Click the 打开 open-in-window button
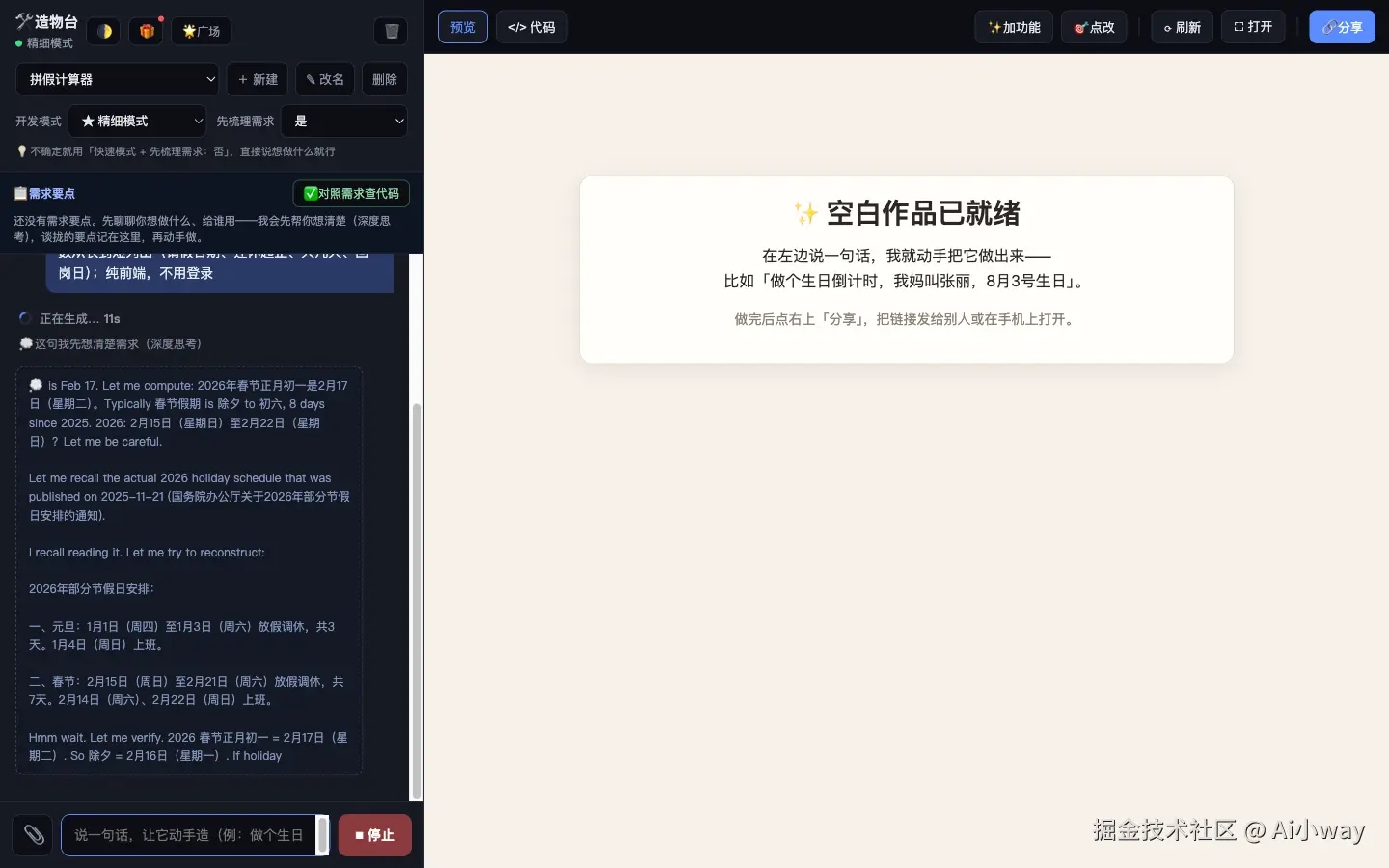Viewport: 1389px width, 868px height. tap(1253, 27)
